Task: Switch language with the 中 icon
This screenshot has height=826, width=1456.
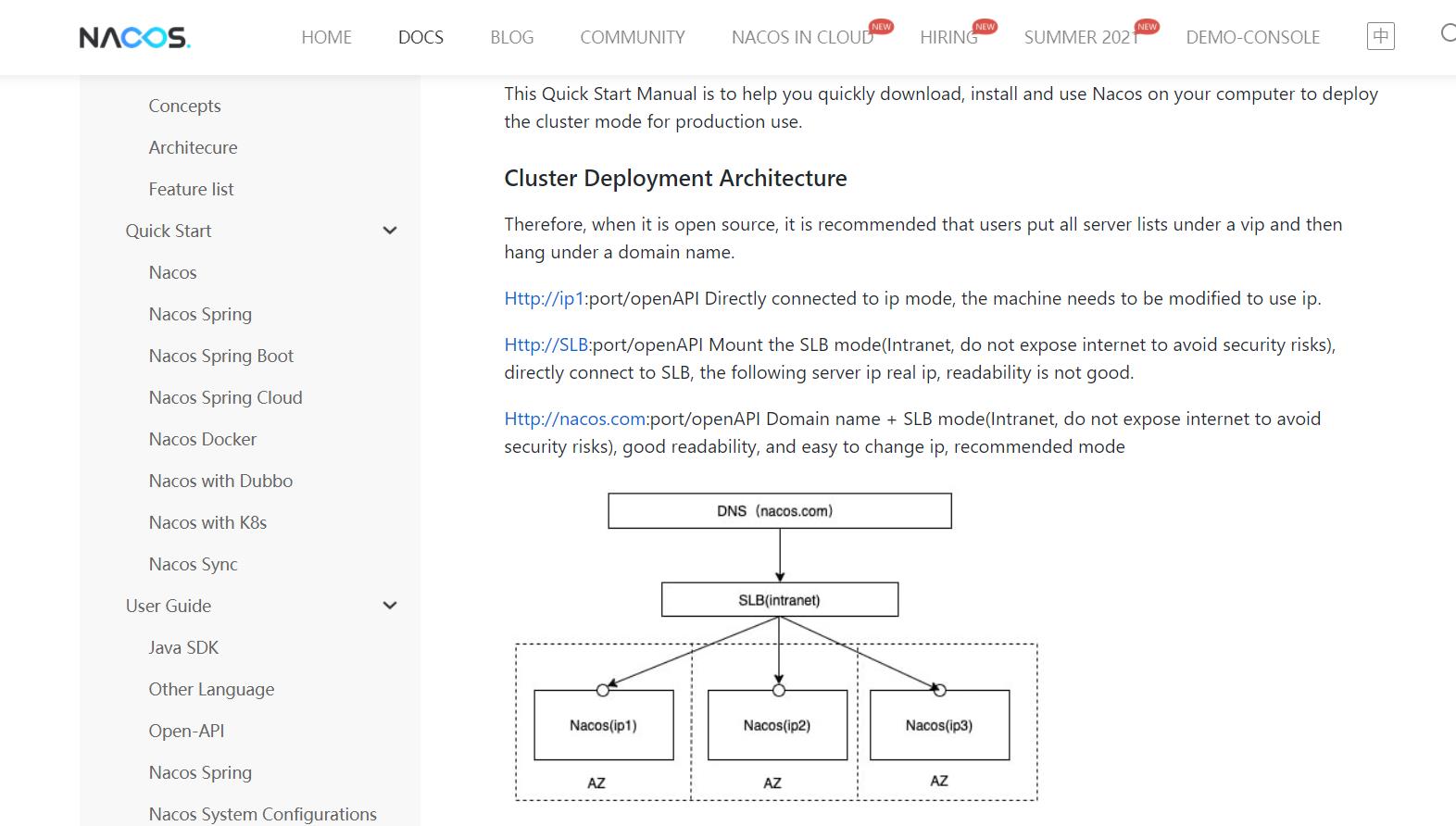Action: pos(1380,36)
